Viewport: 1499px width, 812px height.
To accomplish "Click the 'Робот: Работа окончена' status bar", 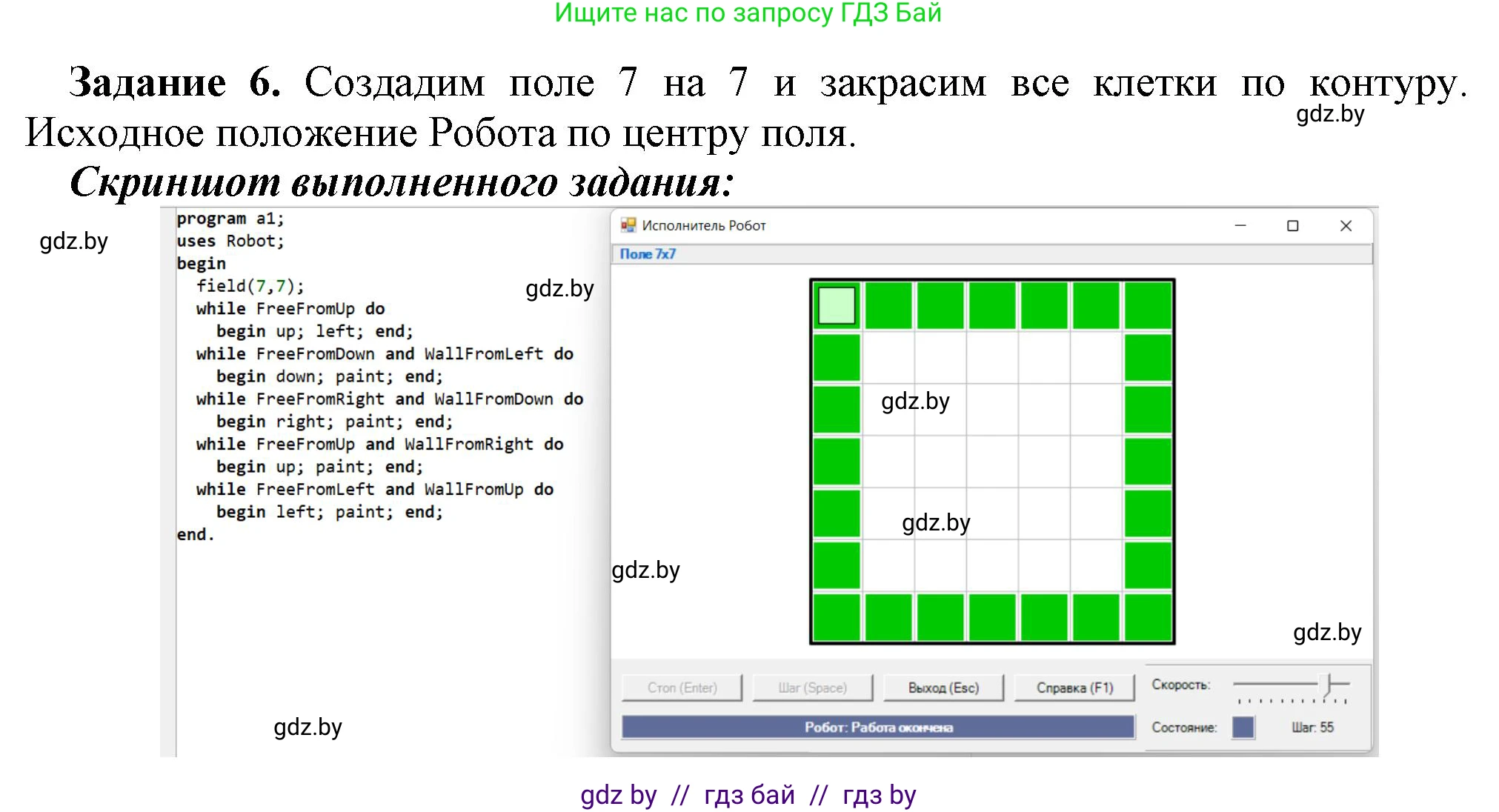I will pos(878,728).
